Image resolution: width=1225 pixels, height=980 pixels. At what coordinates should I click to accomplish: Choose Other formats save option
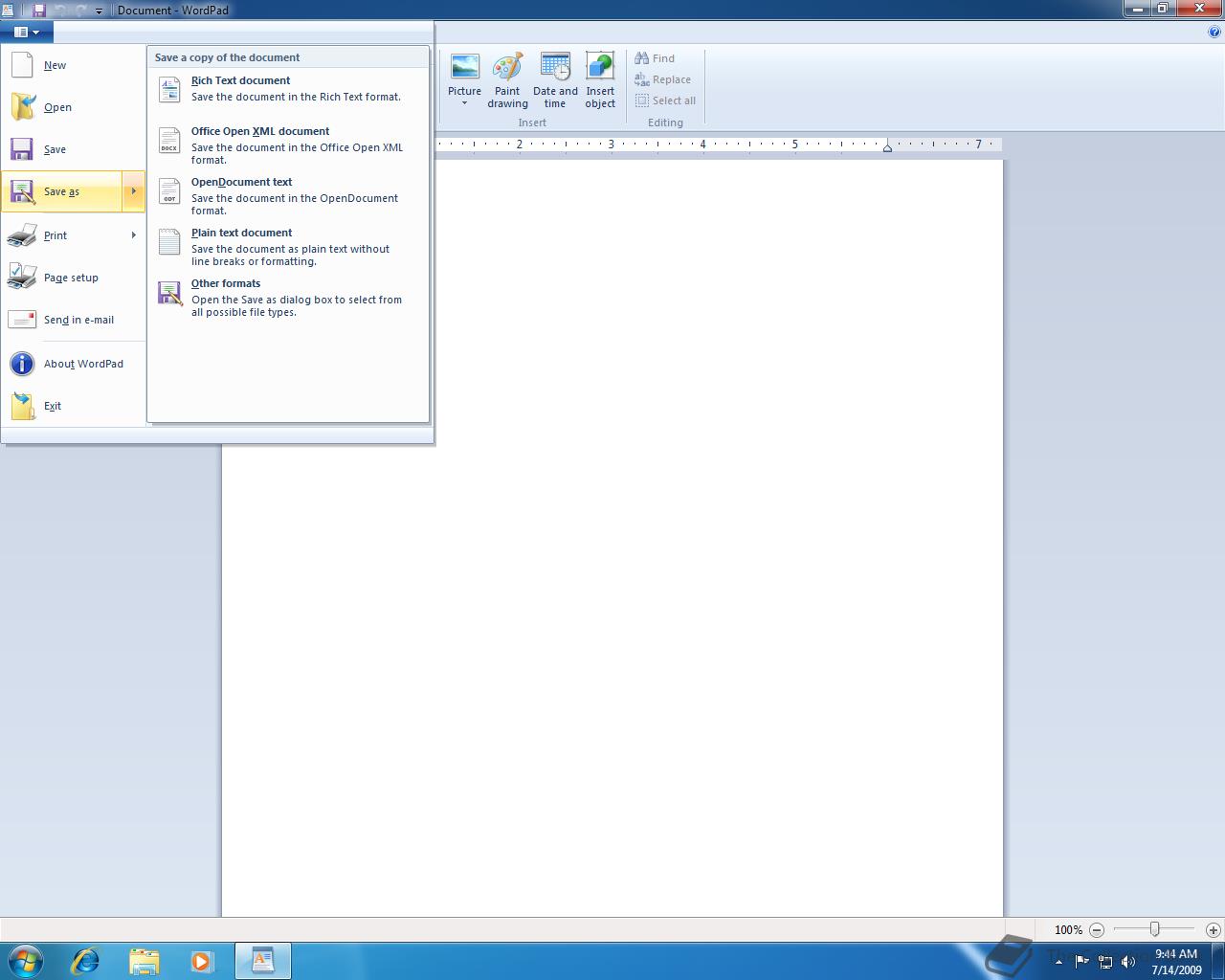(287, 297)
